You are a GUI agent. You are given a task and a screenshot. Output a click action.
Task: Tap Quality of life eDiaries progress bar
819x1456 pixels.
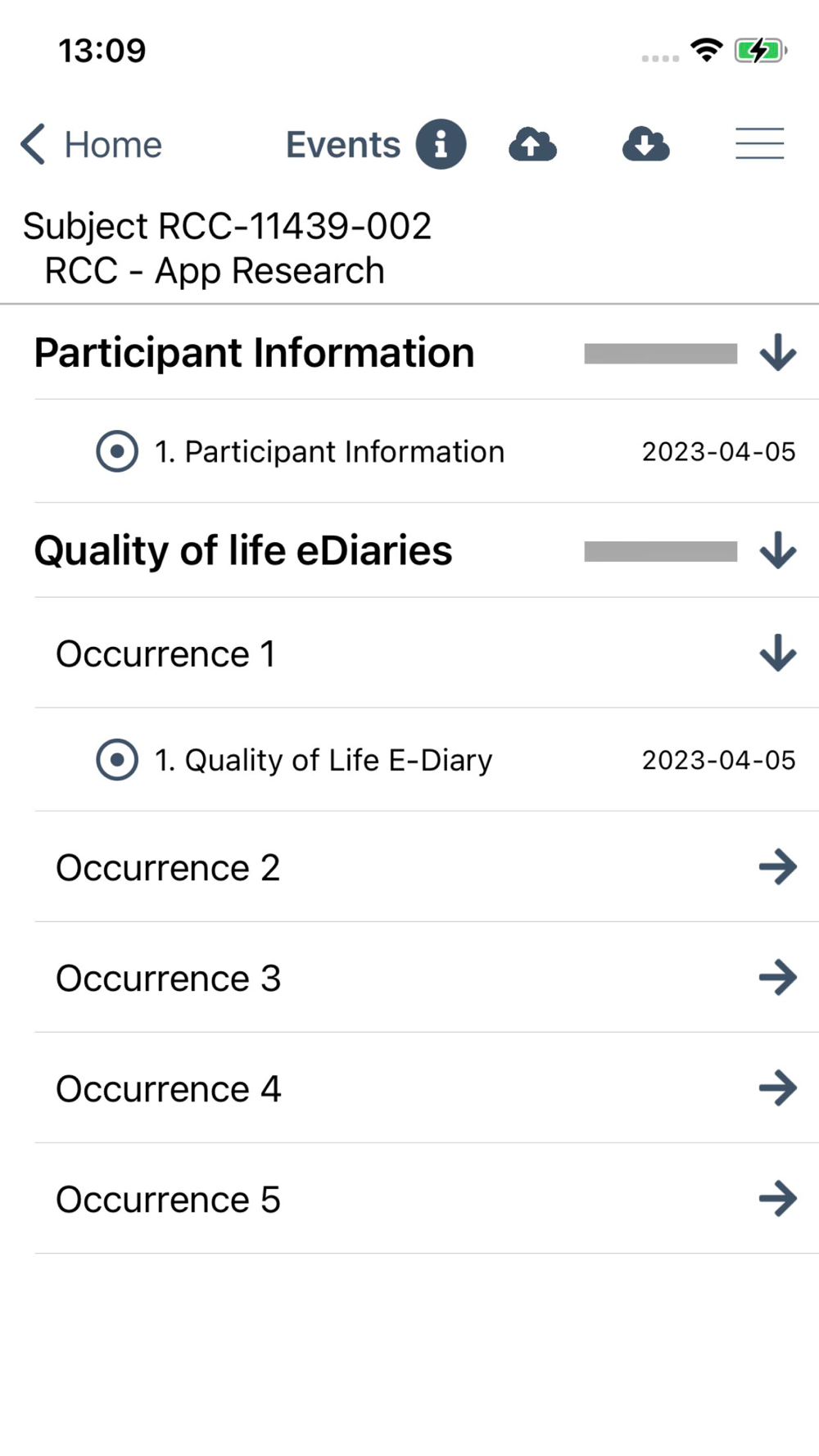pos(660,551)
